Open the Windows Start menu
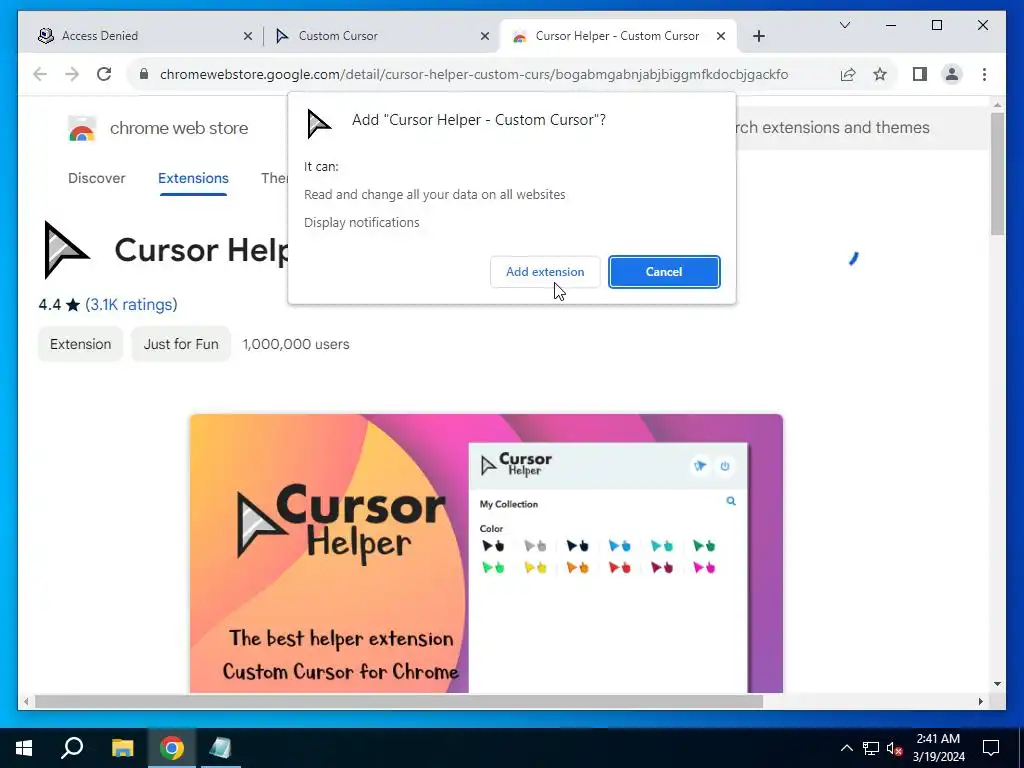1024x768 pixels. [24, 748]
